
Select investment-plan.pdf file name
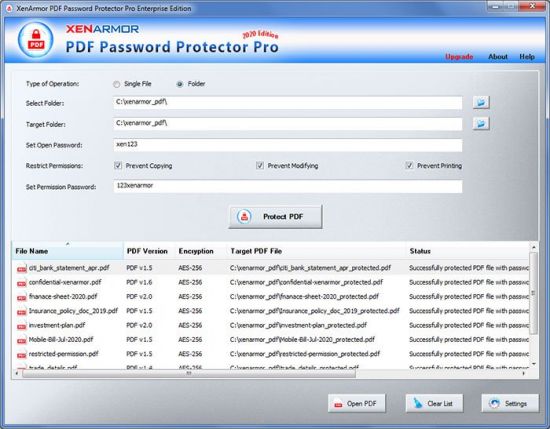(x=57, y=326)
